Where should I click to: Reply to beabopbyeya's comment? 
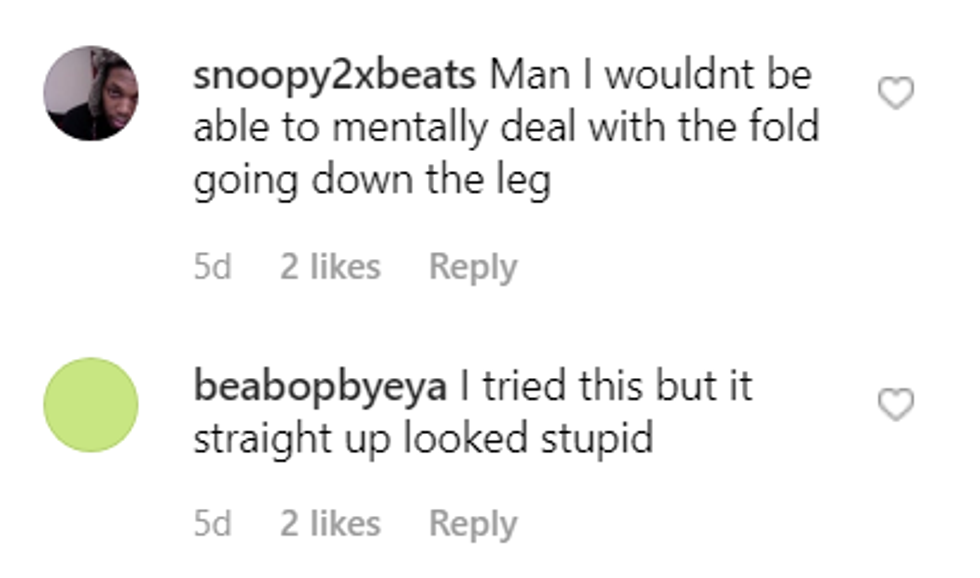click(472, 524)
